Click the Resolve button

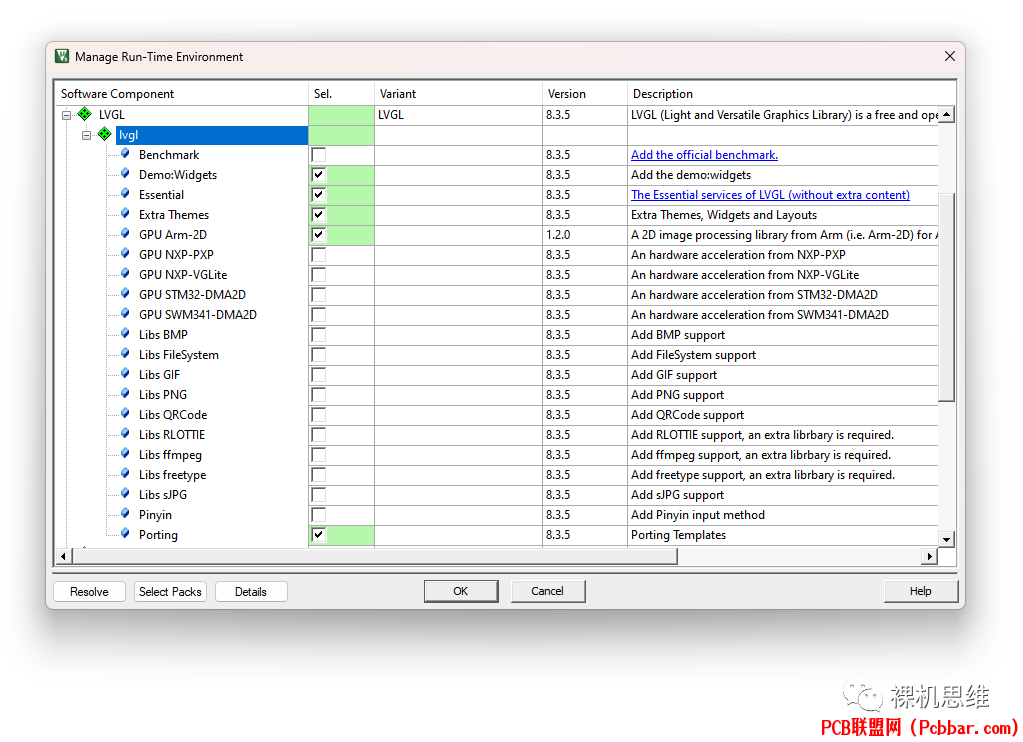click(x=89, y=592)
